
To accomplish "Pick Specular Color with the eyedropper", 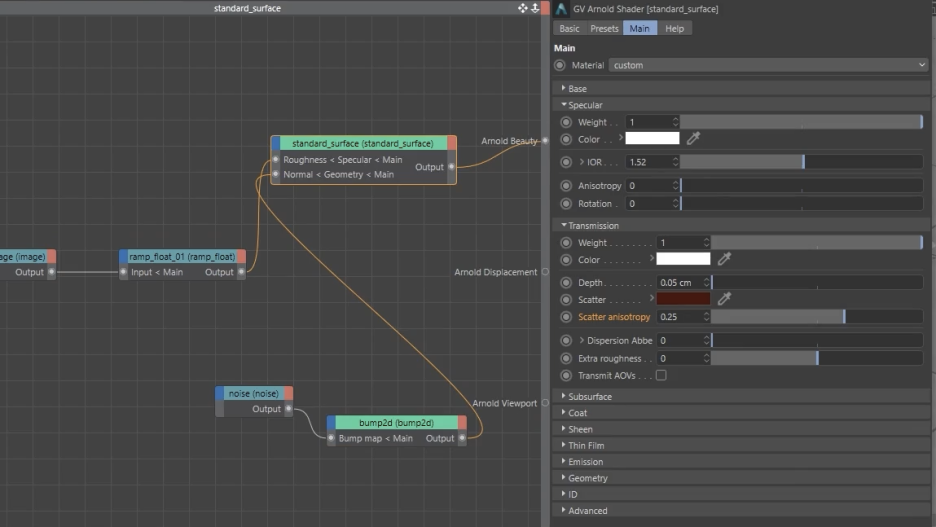I will pyautogui.click(x=693, y=138).
